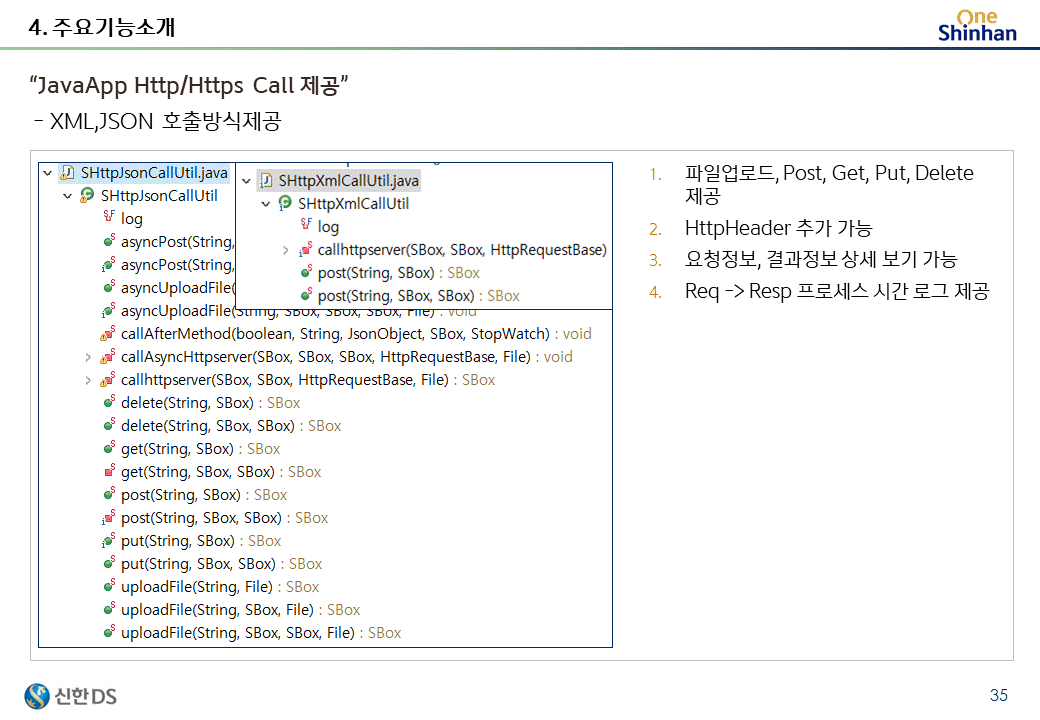The width and height of the screenshot is (1040, 720).
Task: Collapse the SHttpJsonCallUtil.java file node
Action: [47, 173]
